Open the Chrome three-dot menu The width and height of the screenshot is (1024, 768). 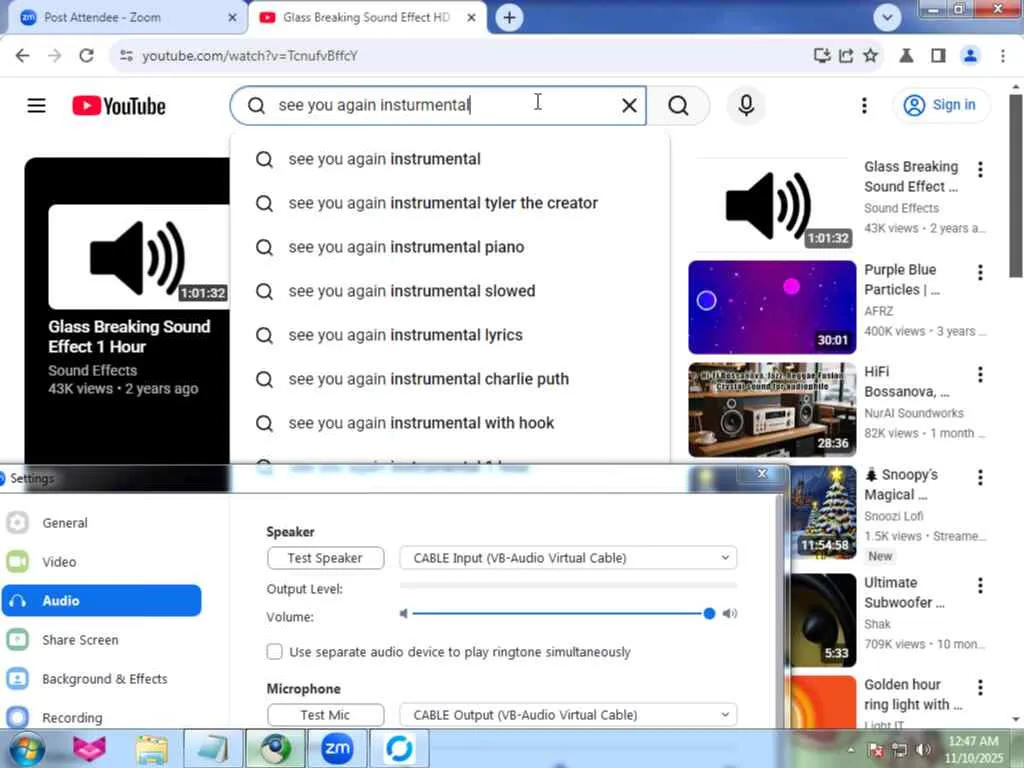(x=1002, y=56)
